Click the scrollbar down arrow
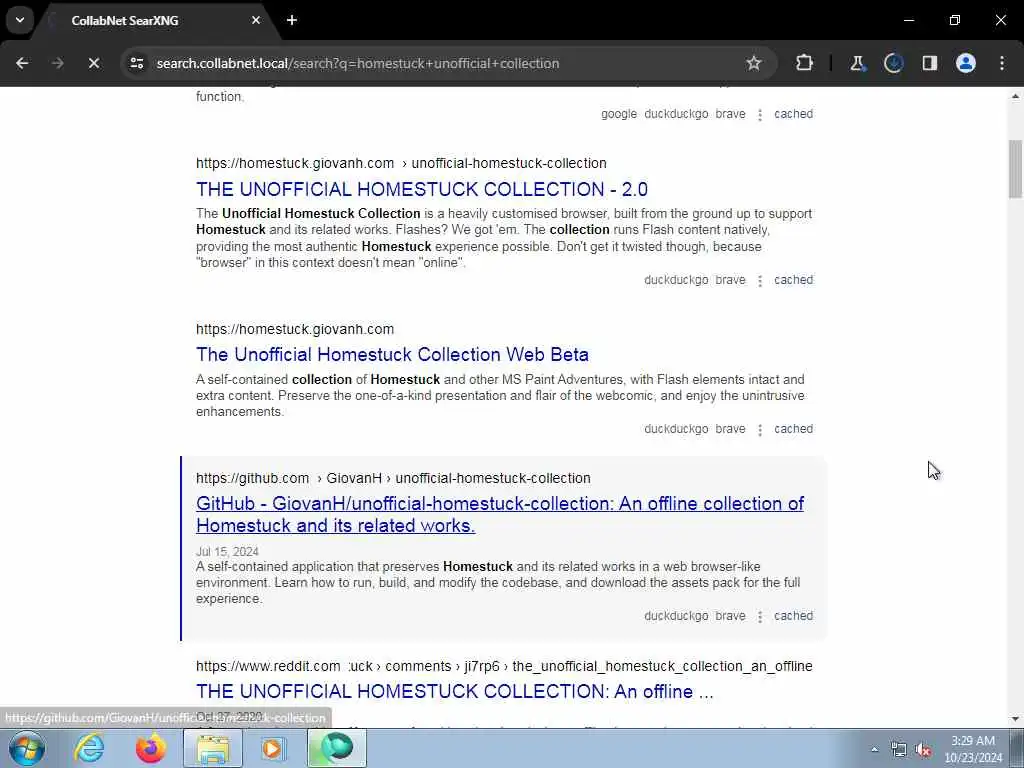 point(1015,719)
